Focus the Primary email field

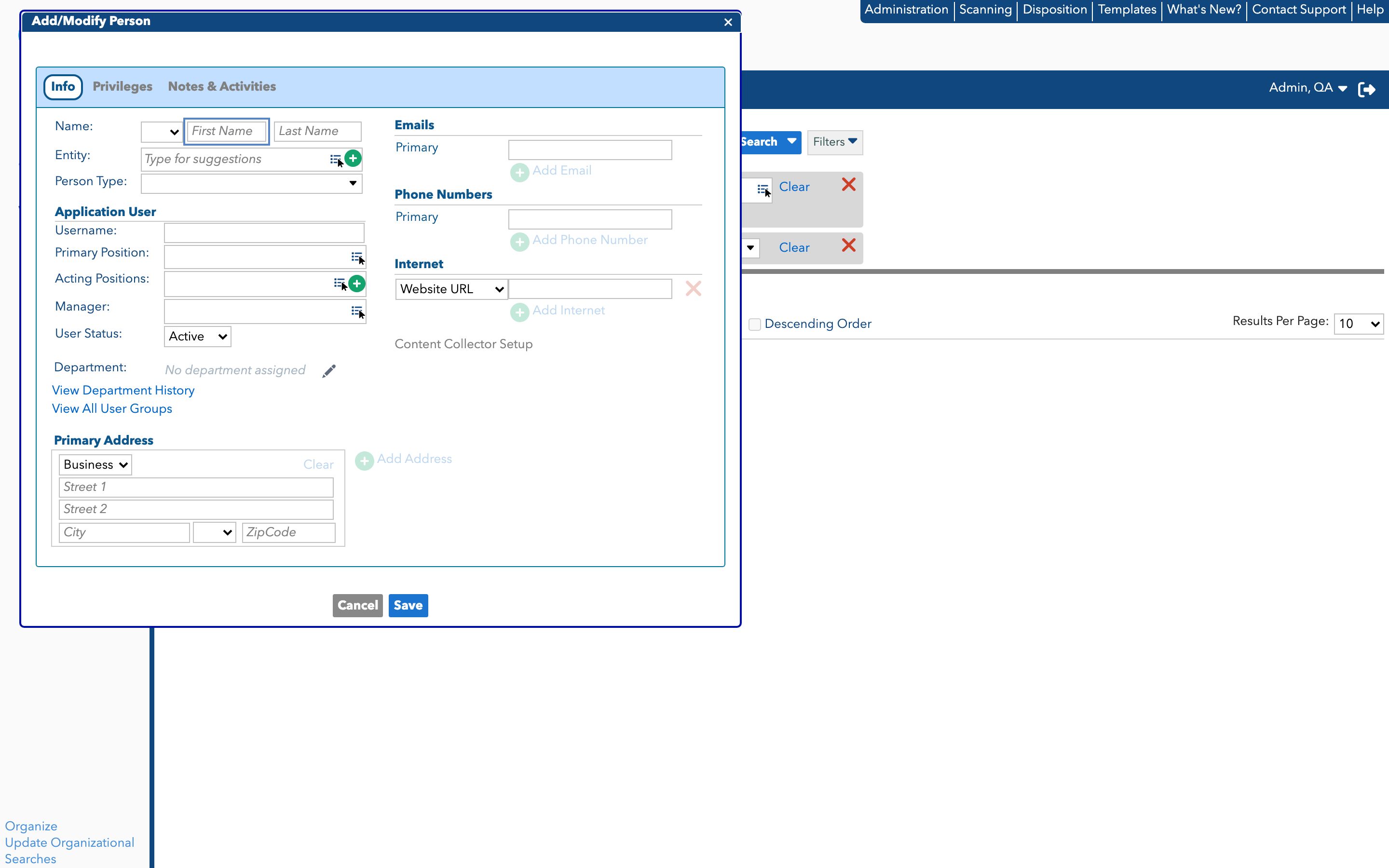pyautogui.click(x=590, y=150)
